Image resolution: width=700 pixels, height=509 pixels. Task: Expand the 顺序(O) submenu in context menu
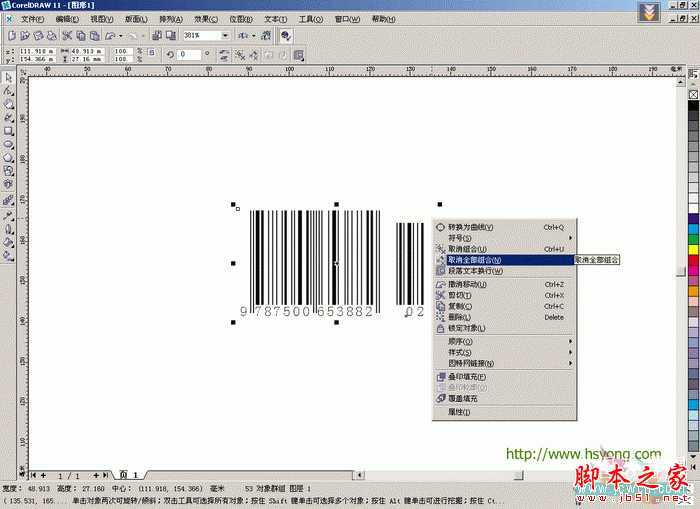tap(504, 342)
